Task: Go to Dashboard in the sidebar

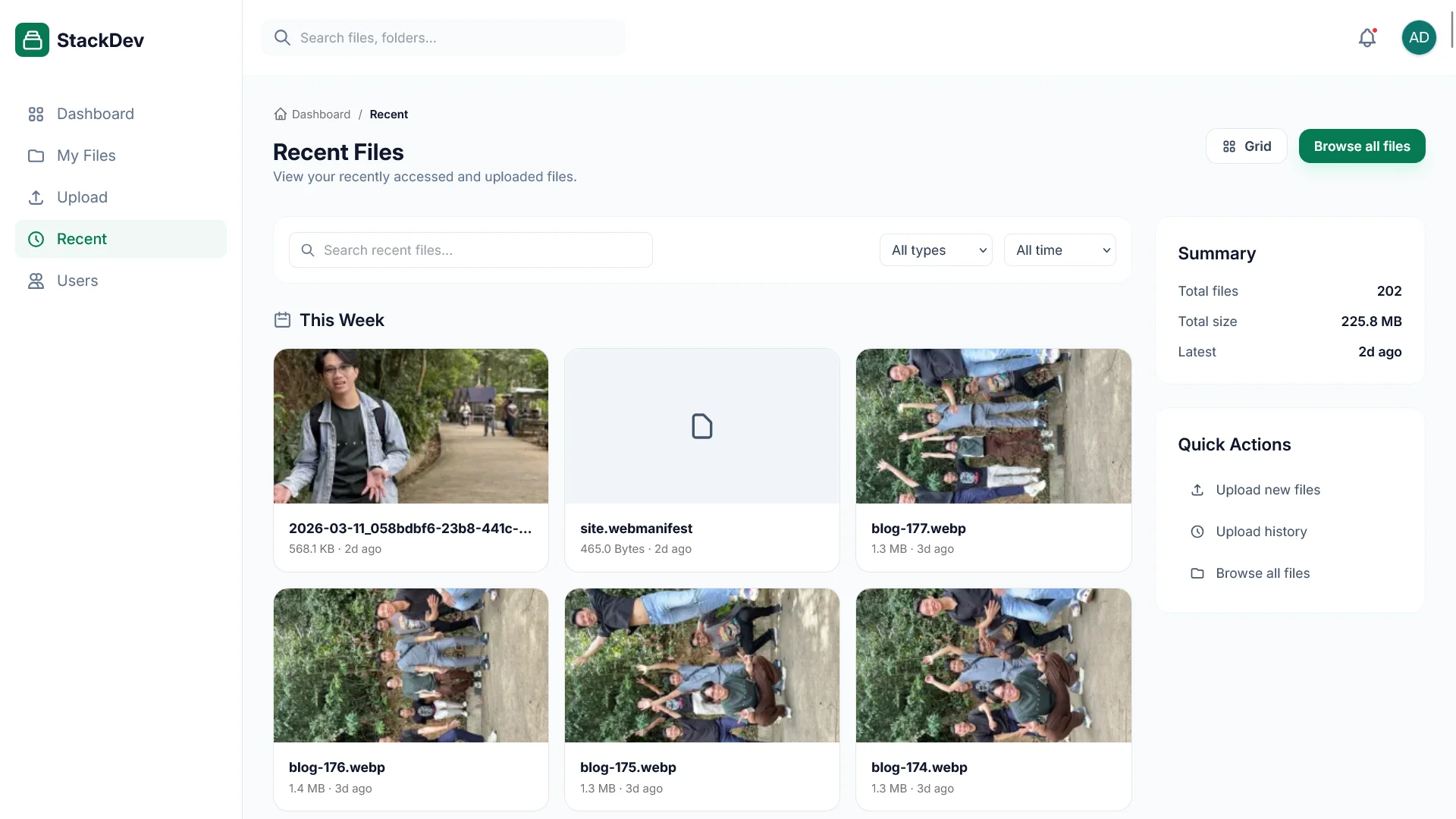Action: (95, 114)
